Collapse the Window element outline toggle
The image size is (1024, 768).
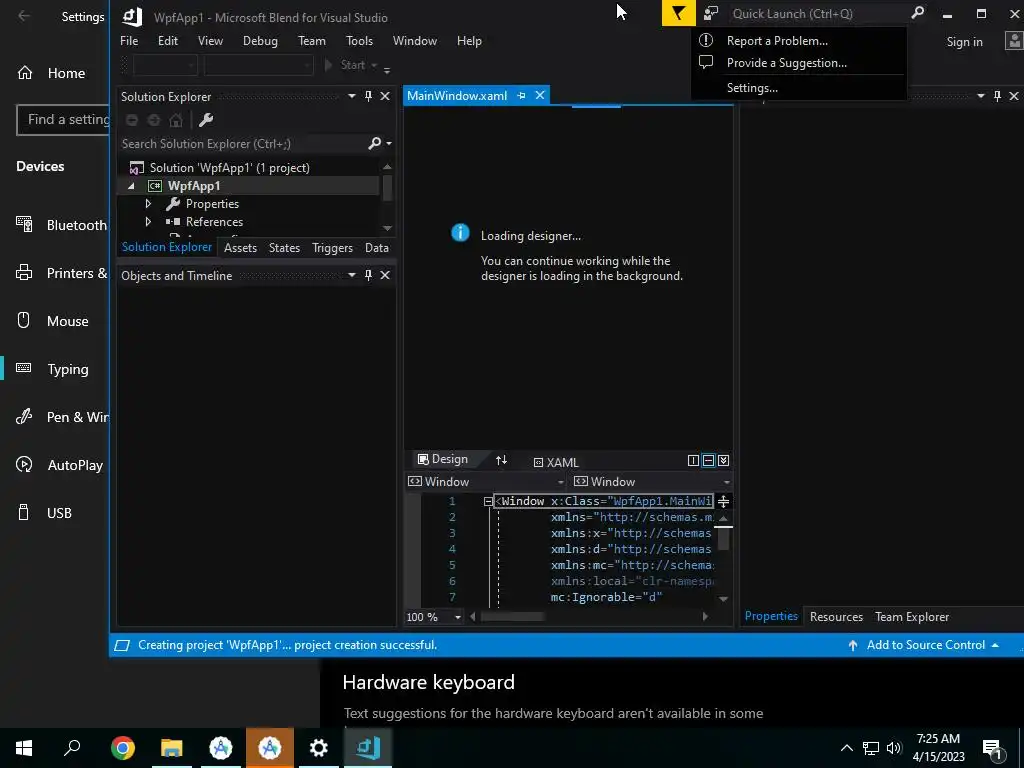click(x=488, y=502)
